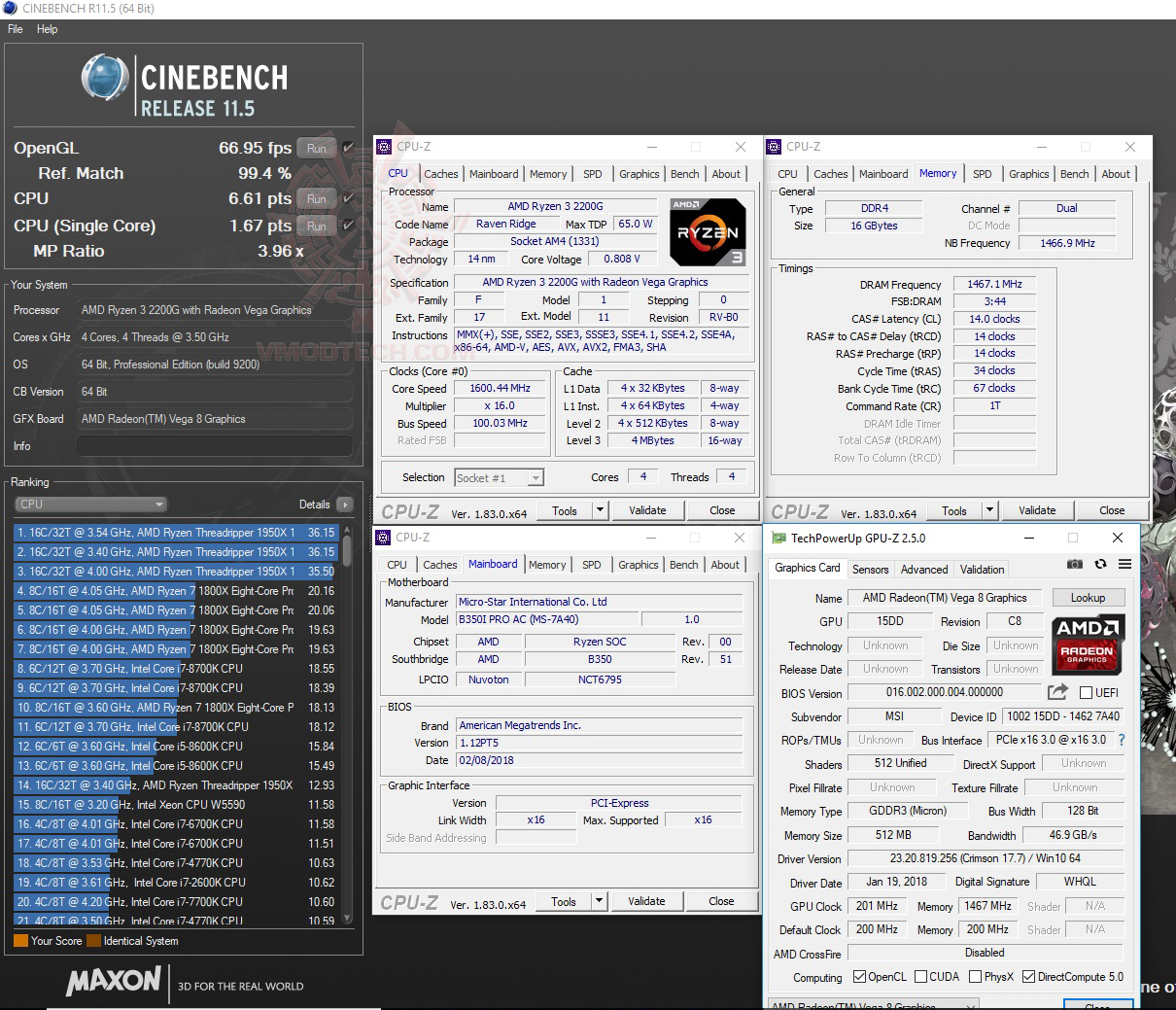Image resolution: width=1176 pixels, height=1010 pixels.
Task: Open SPD tab in CPU-Z Memory window
Action: coord(983,174)
